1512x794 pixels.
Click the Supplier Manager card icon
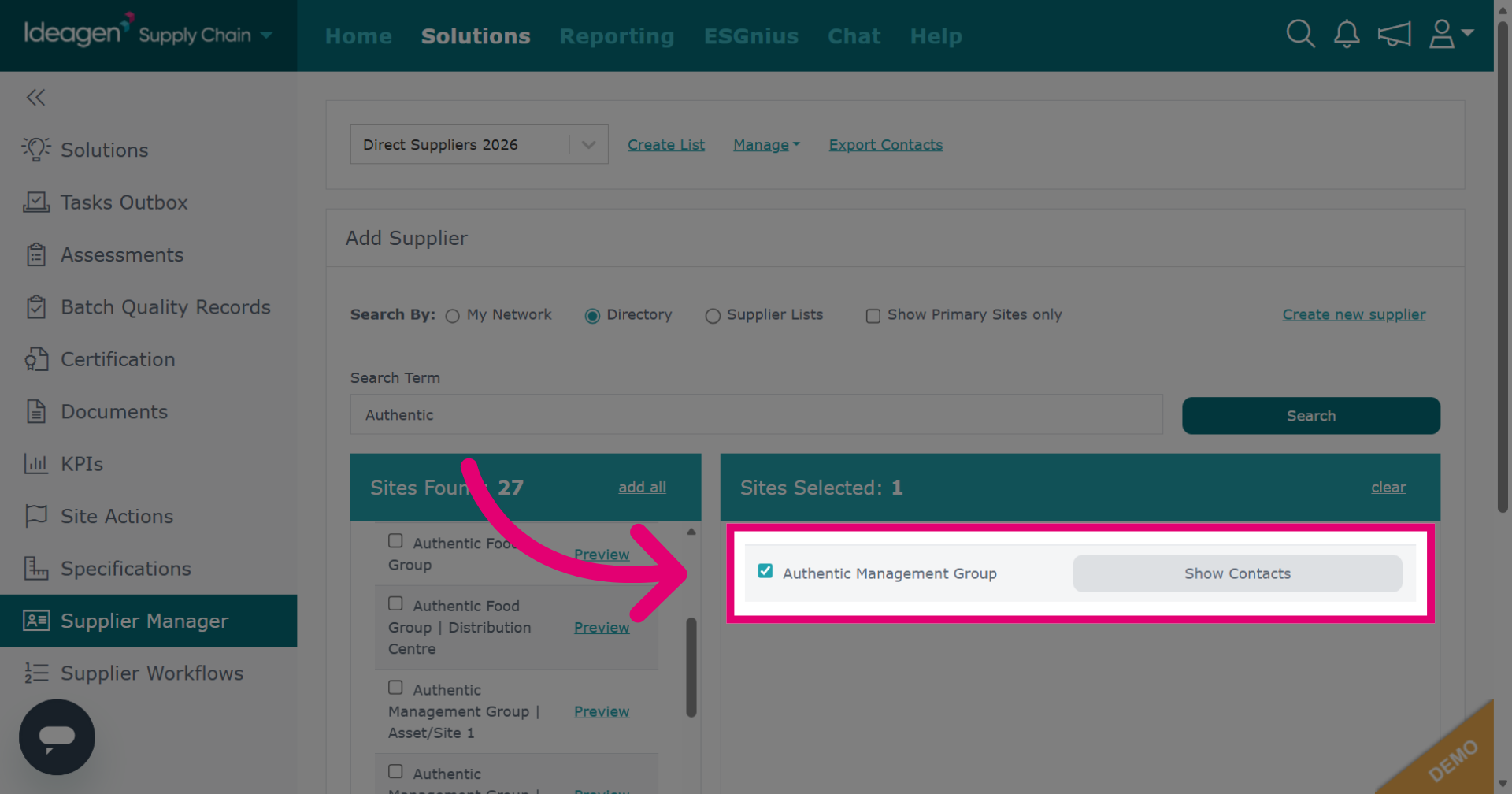pos(35,621)
